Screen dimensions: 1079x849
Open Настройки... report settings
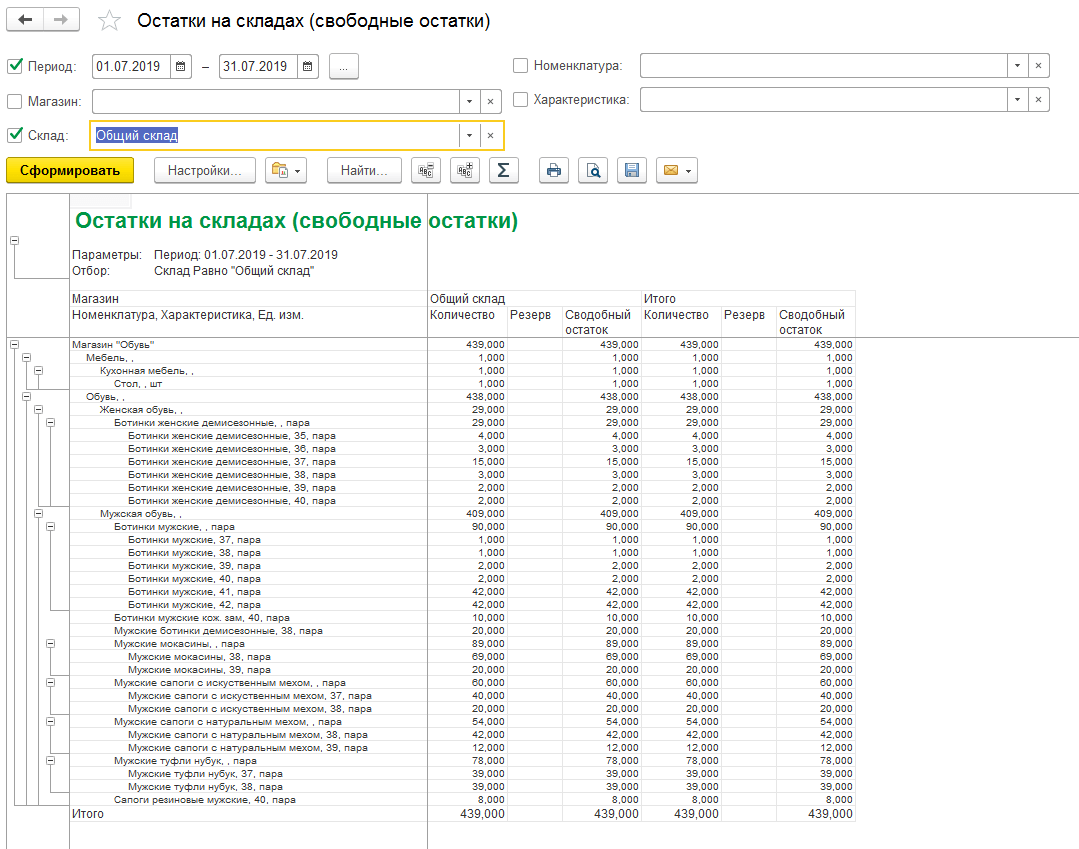[x=204, y=171]
